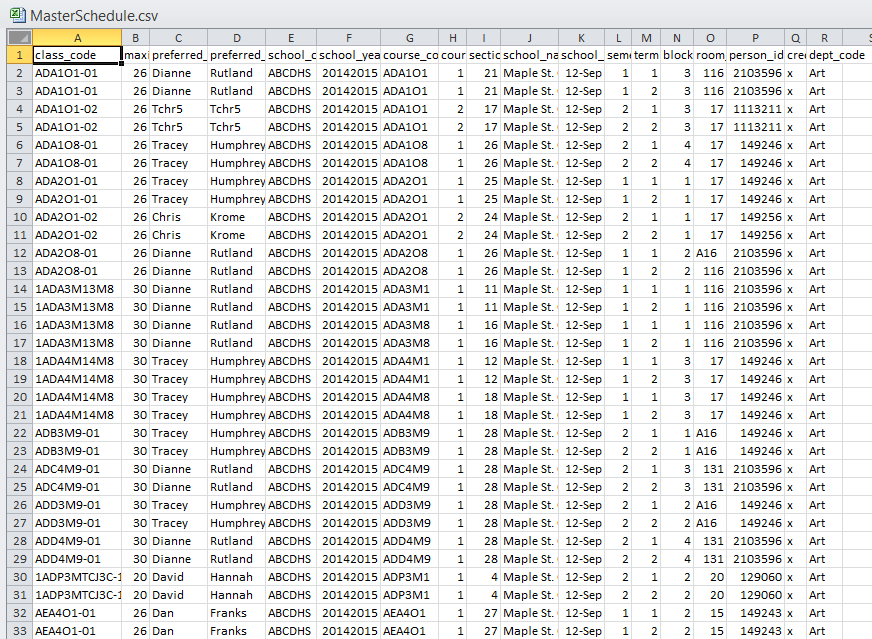
Task: Select the person_id header cell P1
Action: click(x=755, y=55)
